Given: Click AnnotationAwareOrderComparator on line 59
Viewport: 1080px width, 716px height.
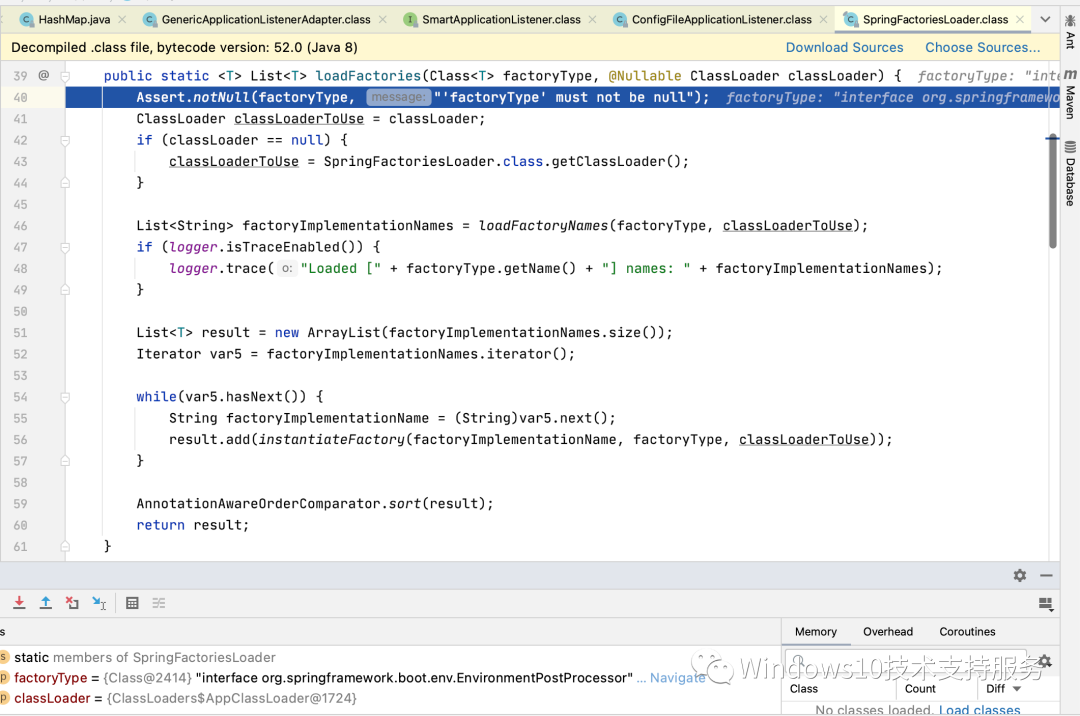Looking at the screenshot, I should click(258, 503).
